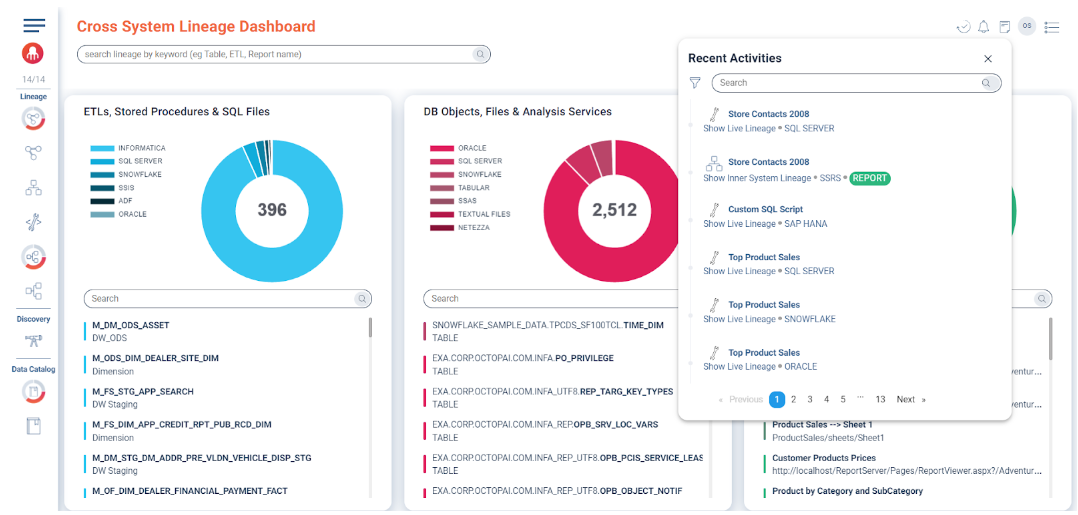Image resolution: width=1078 pixels, height=515 pixels.
Task: Select M_DM_ODS_ASSET from ETL list
Action: click(x=131, y=326)
